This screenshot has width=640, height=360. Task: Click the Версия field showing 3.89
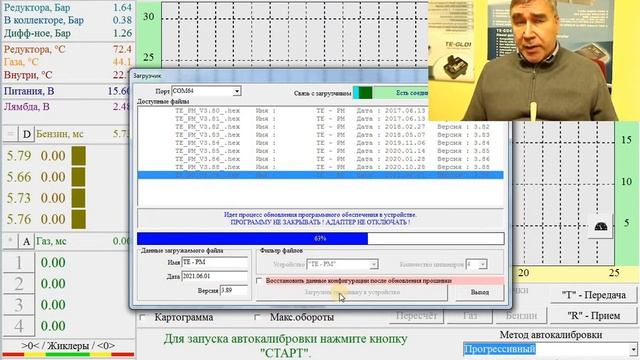[x=234, y=291]
